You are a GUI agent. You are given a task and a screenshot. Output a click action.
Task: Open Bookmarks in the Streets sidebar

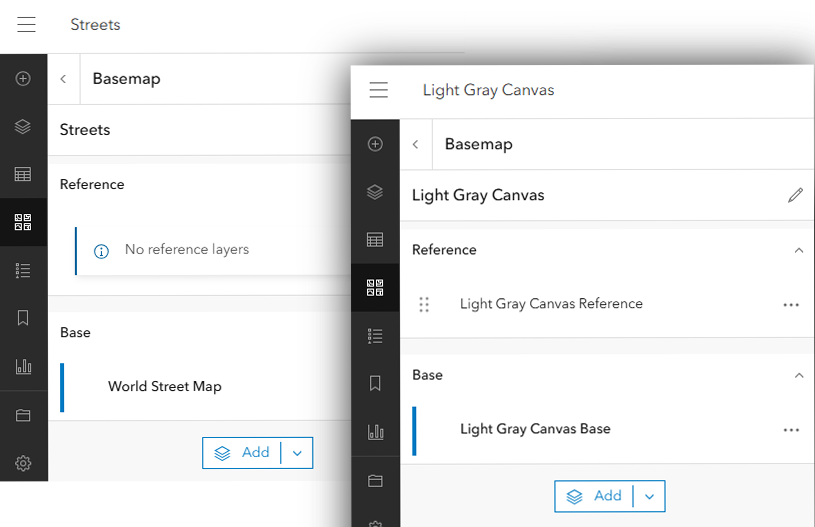[23, 319]
